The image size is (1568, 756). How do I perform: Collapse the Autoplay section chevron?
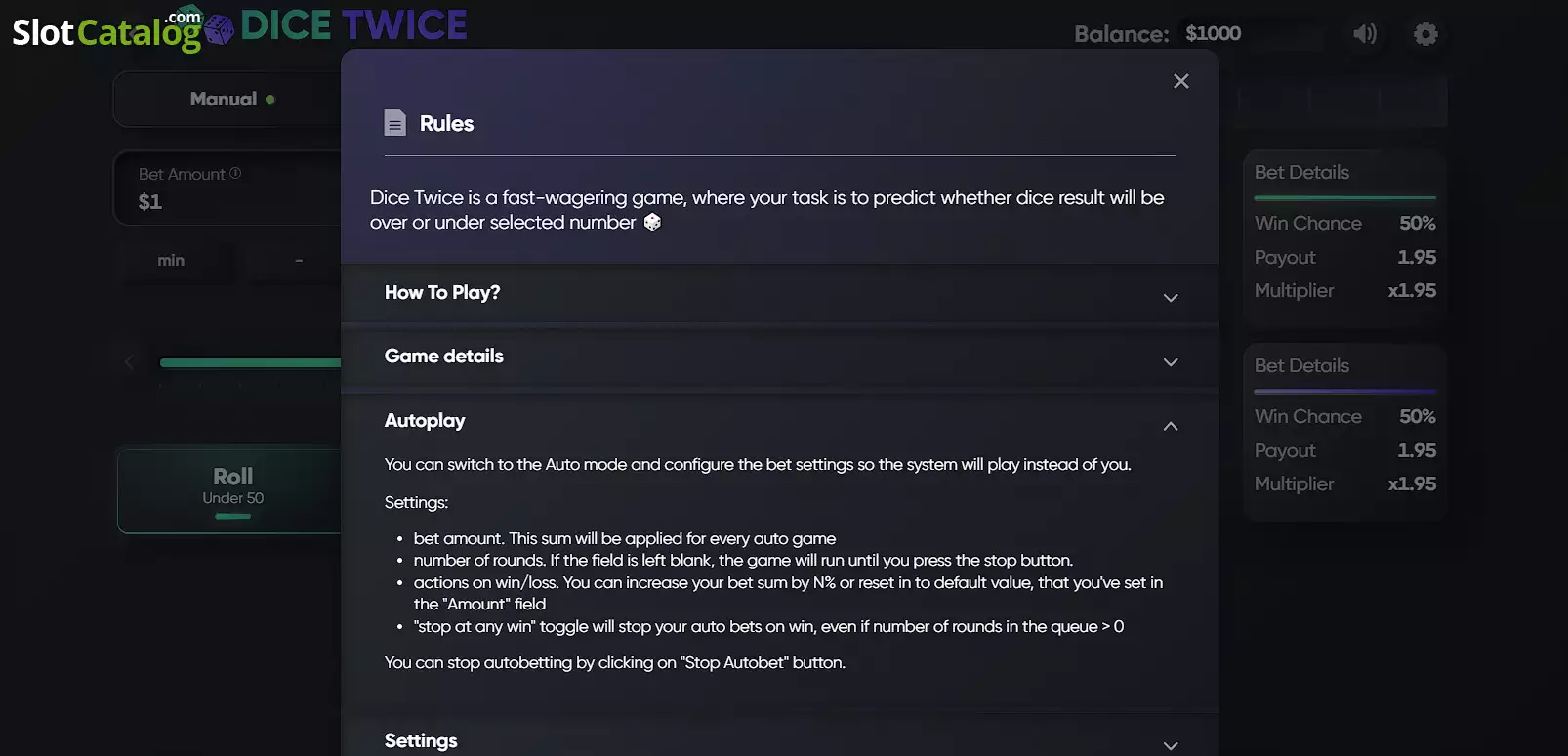click(x=1171, y=426)
